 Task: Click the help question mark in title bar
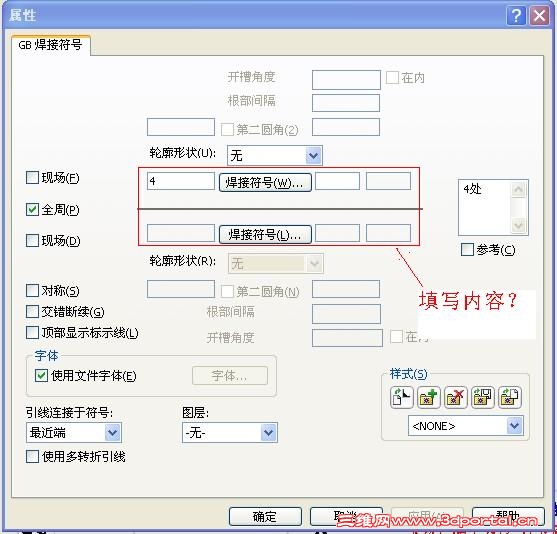pos(516,16)
